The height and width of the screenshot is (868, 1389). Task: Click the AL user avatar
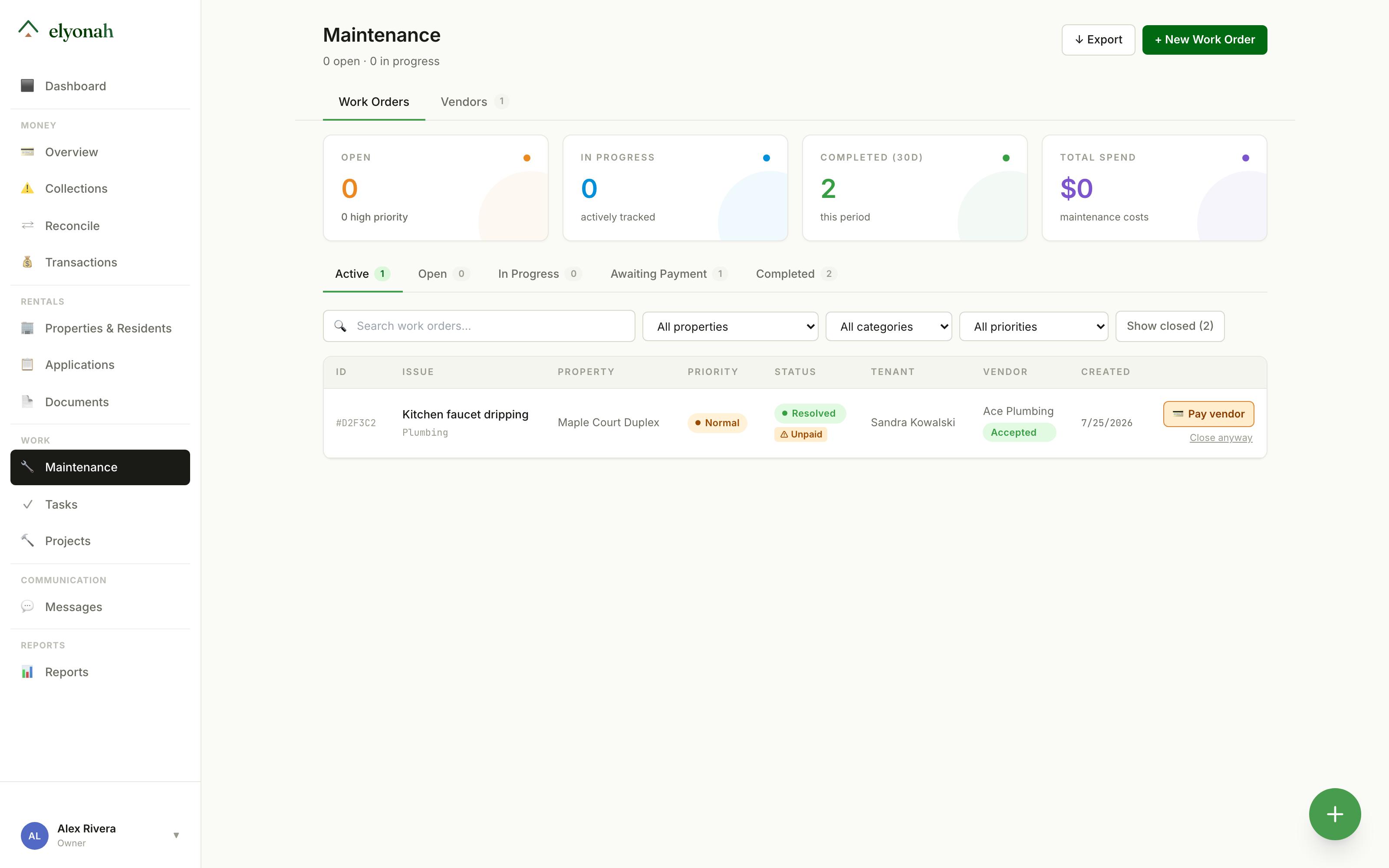34,835
